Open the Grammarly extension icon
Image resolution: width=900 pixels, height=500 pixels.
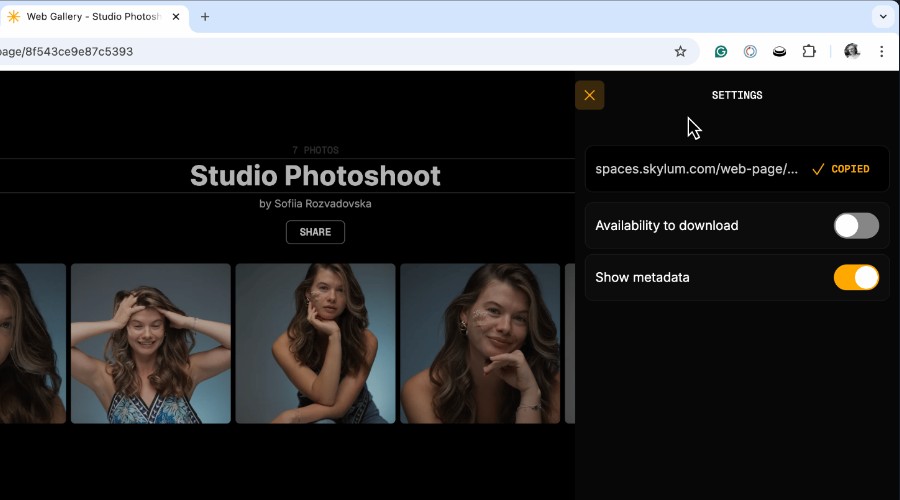721,52
